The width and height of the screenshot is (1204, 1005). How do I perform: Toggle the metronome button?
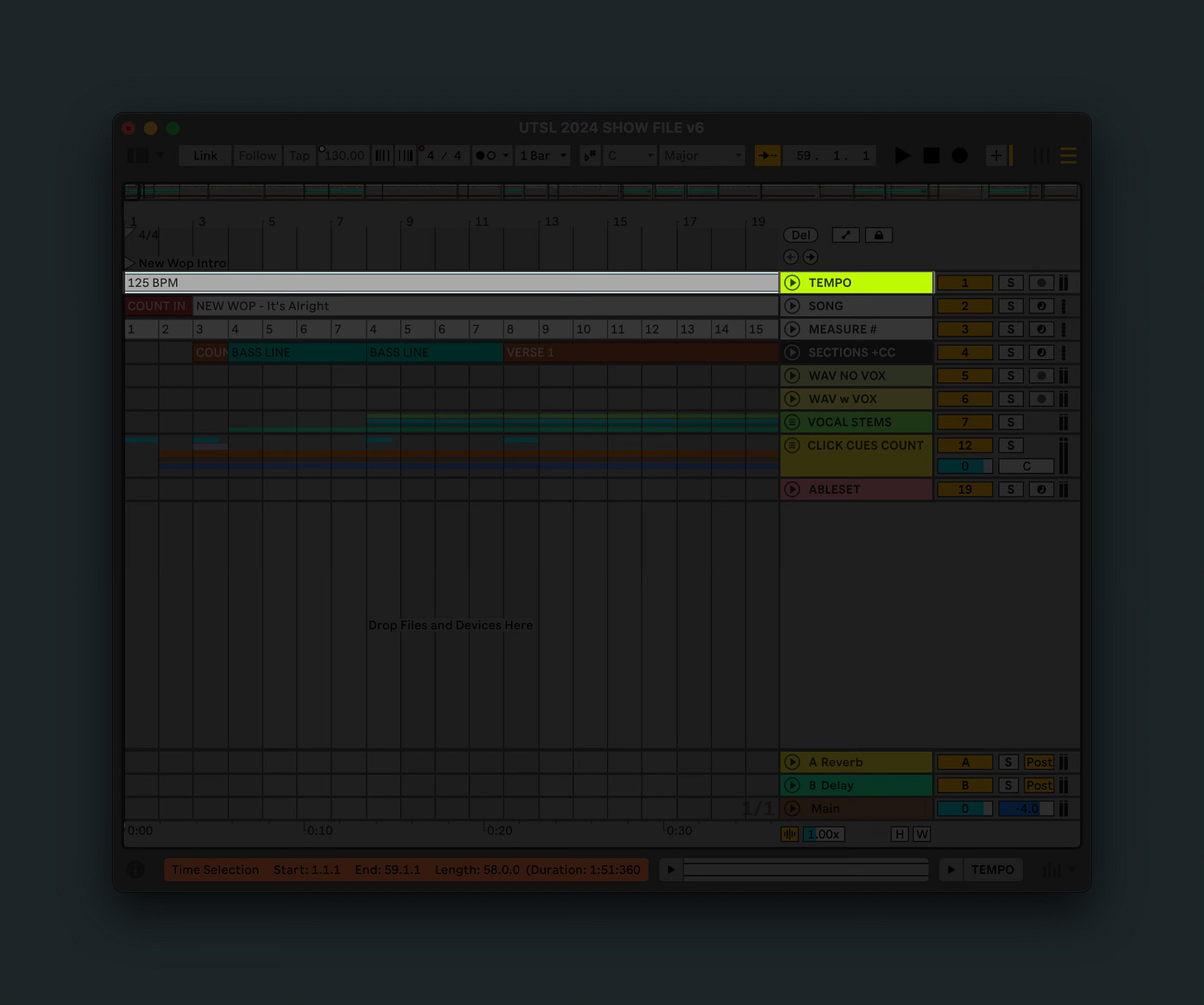491,156
